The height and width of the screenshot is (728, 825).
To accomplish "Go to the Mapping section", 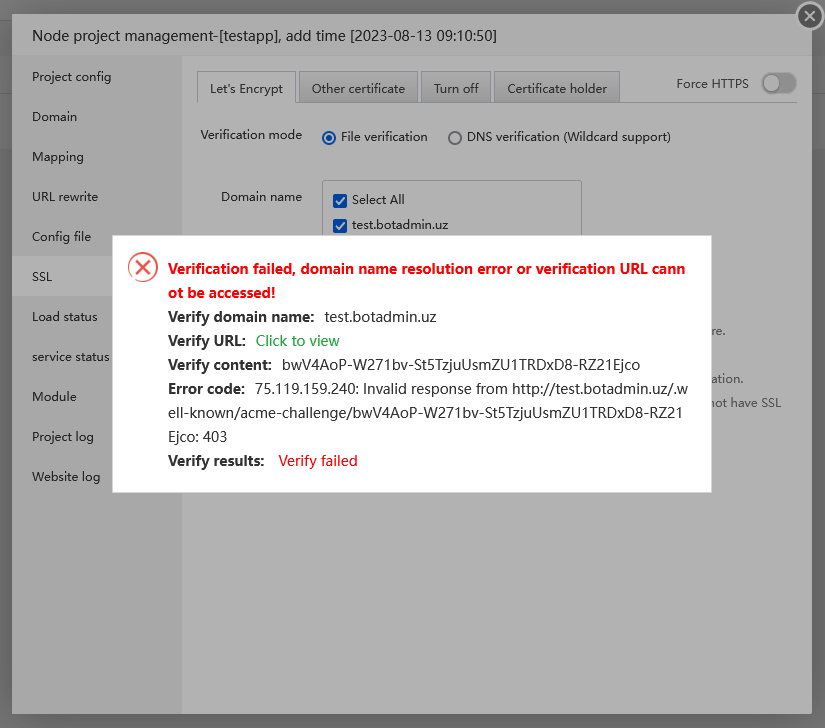I will [57, 157].
